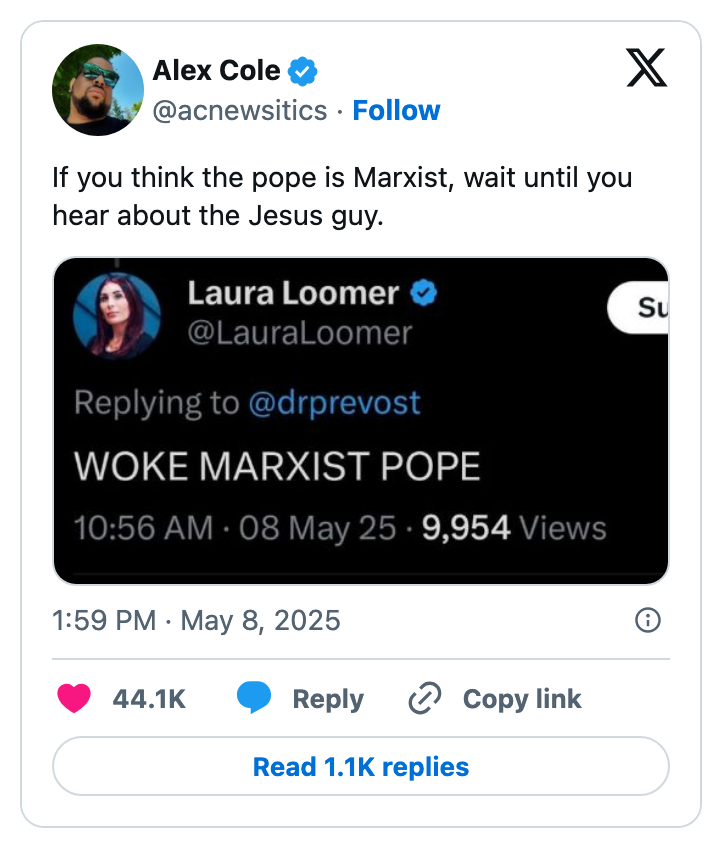Click the Alex Cole display name
Image resolution: width=726 pixels, height=854 pixels.
pos(216,71)
